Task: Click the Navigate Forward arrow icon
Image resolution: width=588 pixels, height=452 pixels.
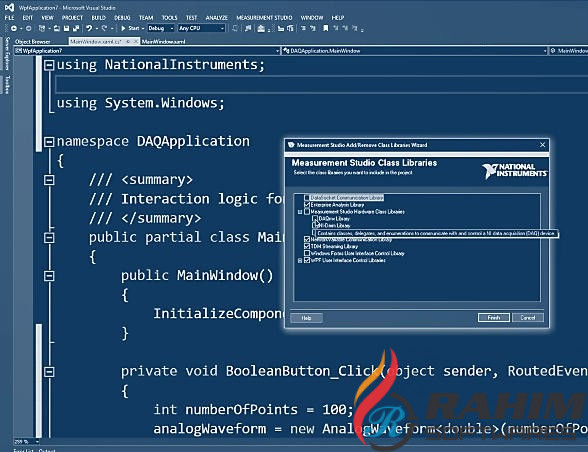Action: (28, 28)
